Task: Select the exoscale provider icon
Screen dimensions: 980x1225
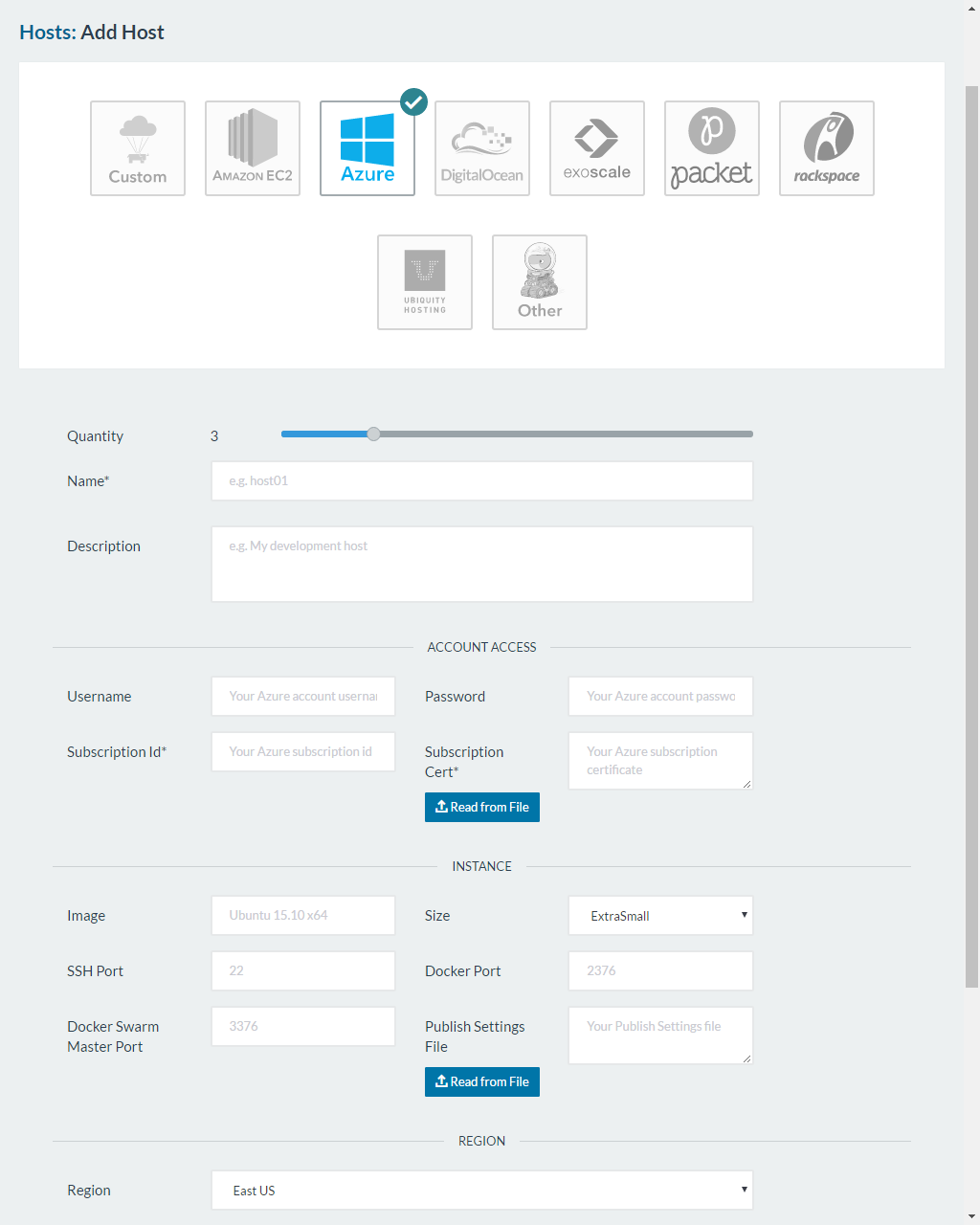Action: pyautogui.click(x=596, y=148)
